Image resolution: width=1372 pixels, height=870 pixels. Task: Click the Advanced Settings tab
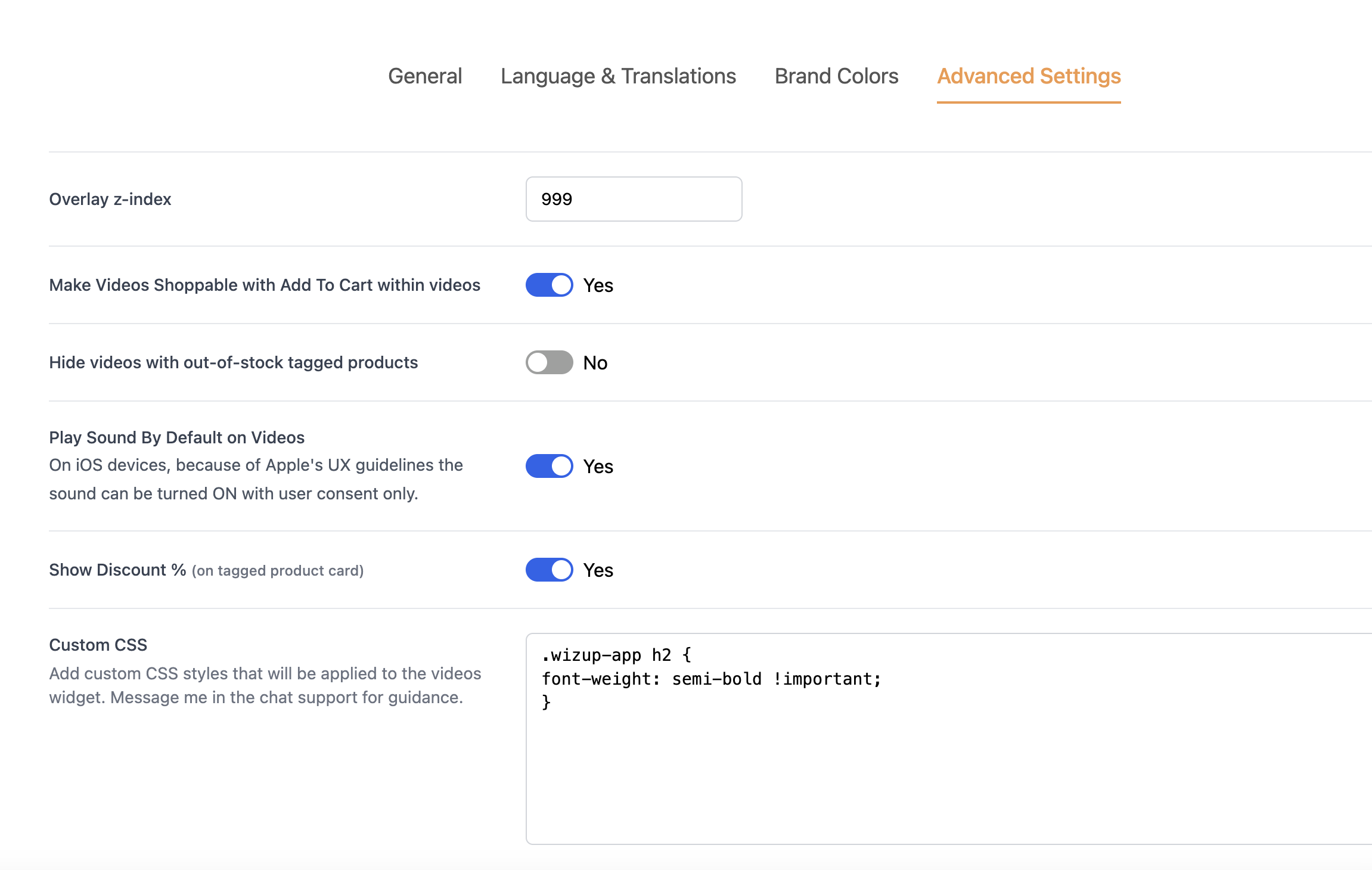[1028, 76]
